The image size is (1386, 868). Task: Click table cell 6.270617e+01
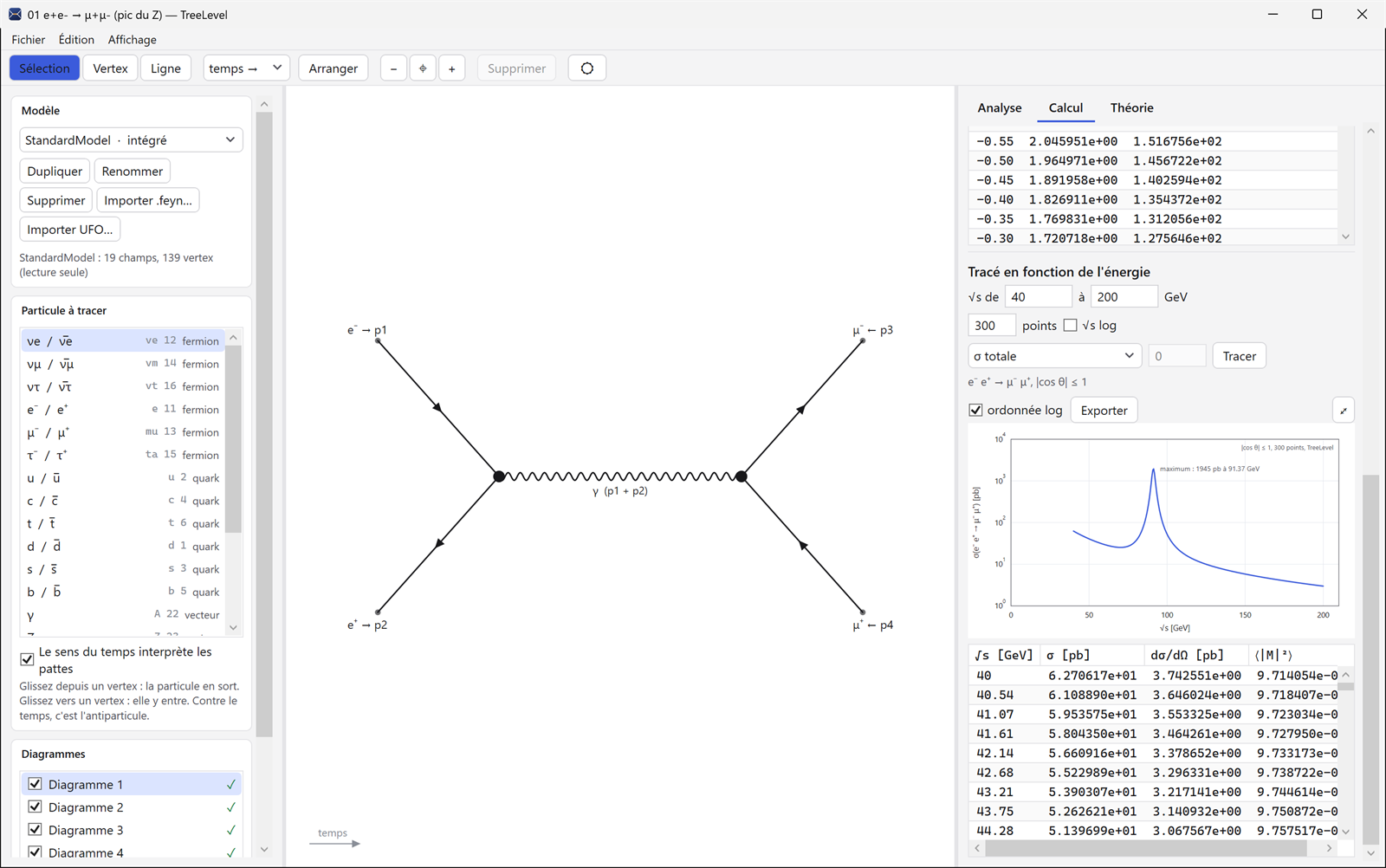pyautogui.click(x=1091, y=676)
